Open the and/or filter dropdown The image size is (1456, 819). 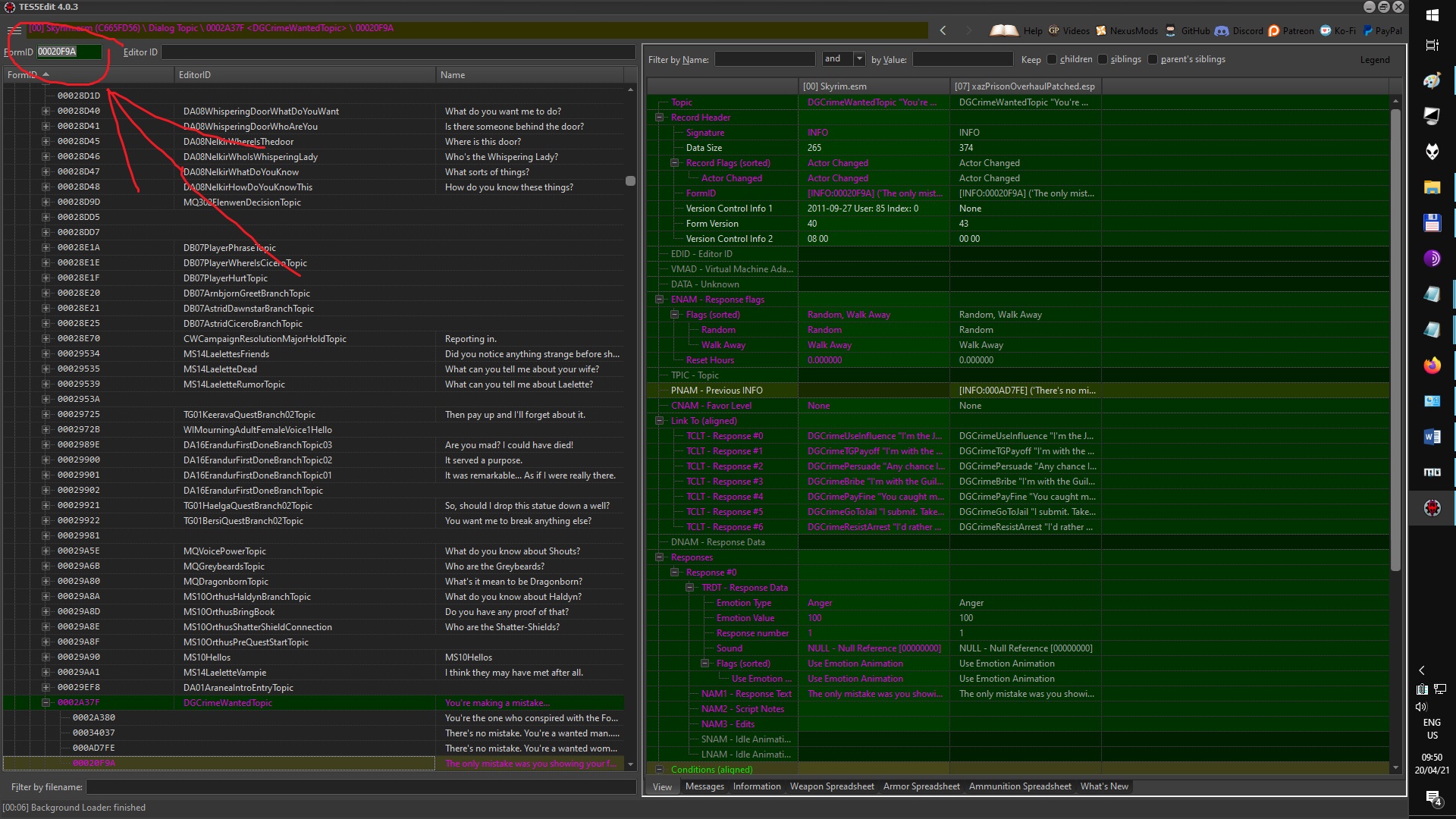point(859,58)
